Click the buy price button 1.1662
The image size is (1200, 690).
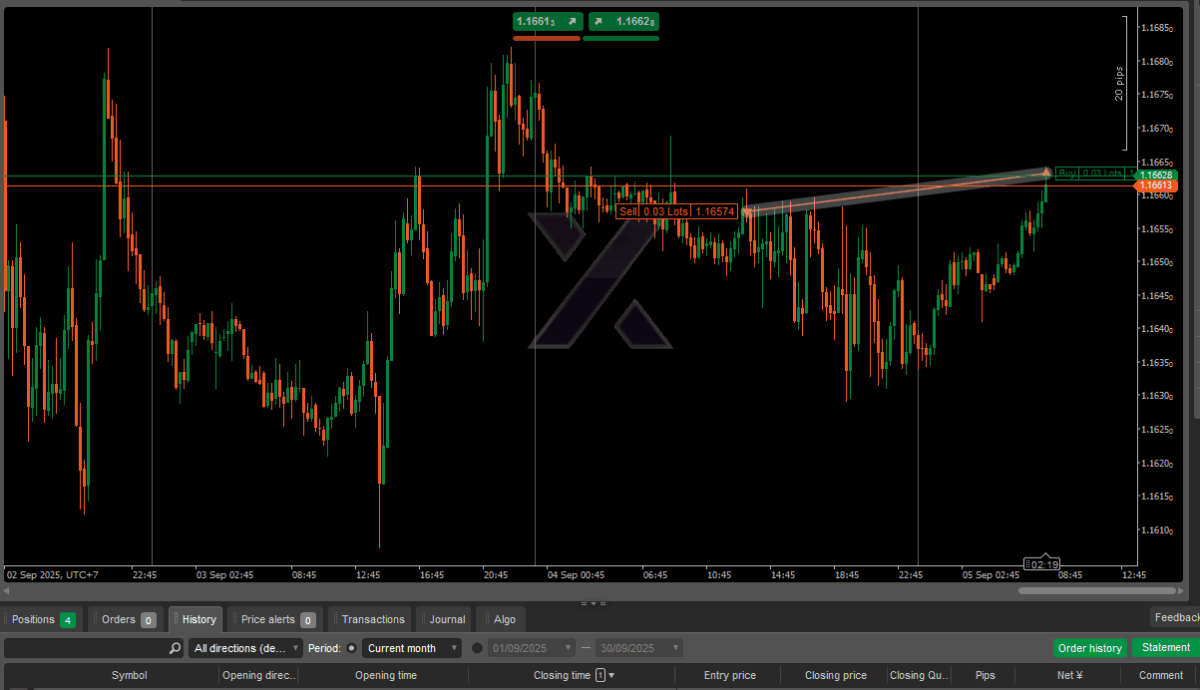[x=622, y=21]
